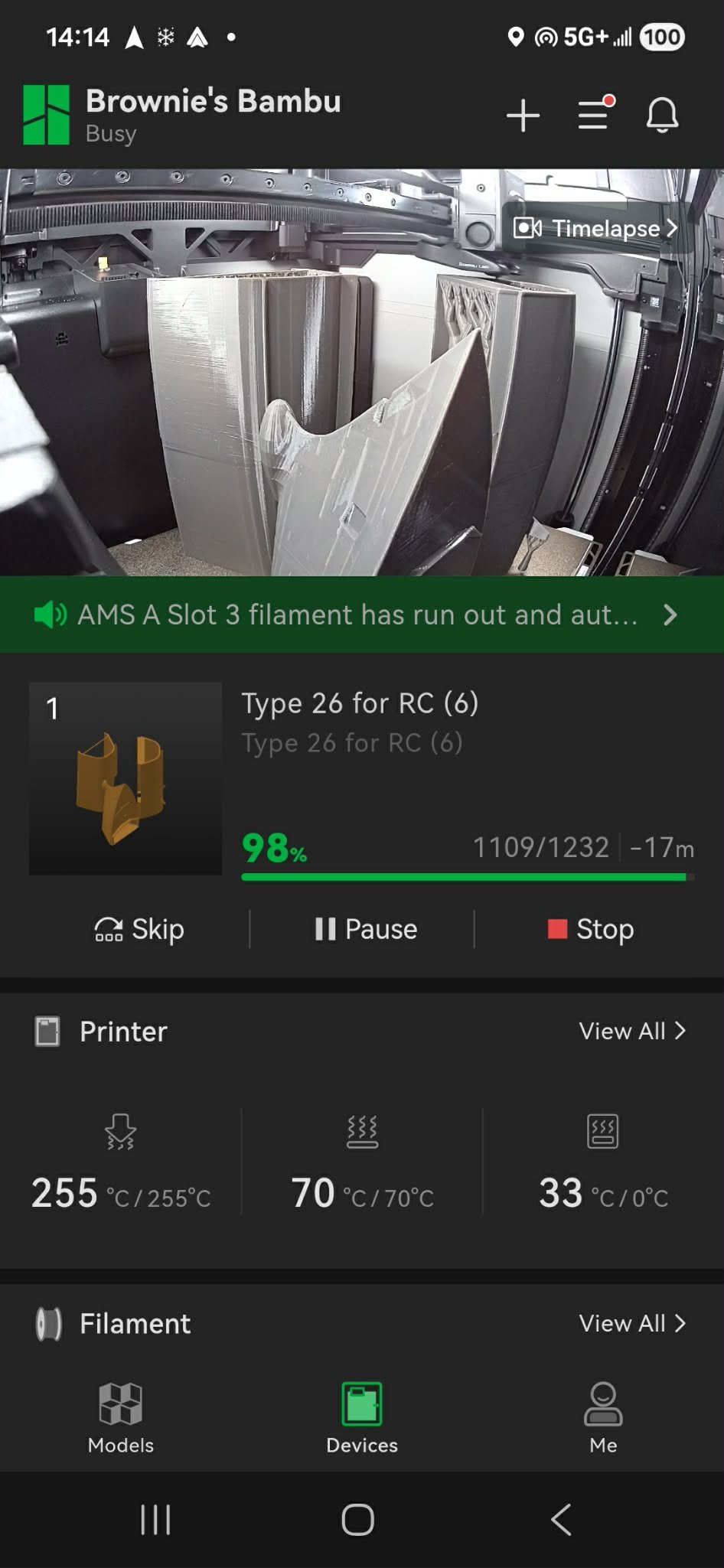
Task: Tap the speaker icon in AMS alert
Action: 50,614
